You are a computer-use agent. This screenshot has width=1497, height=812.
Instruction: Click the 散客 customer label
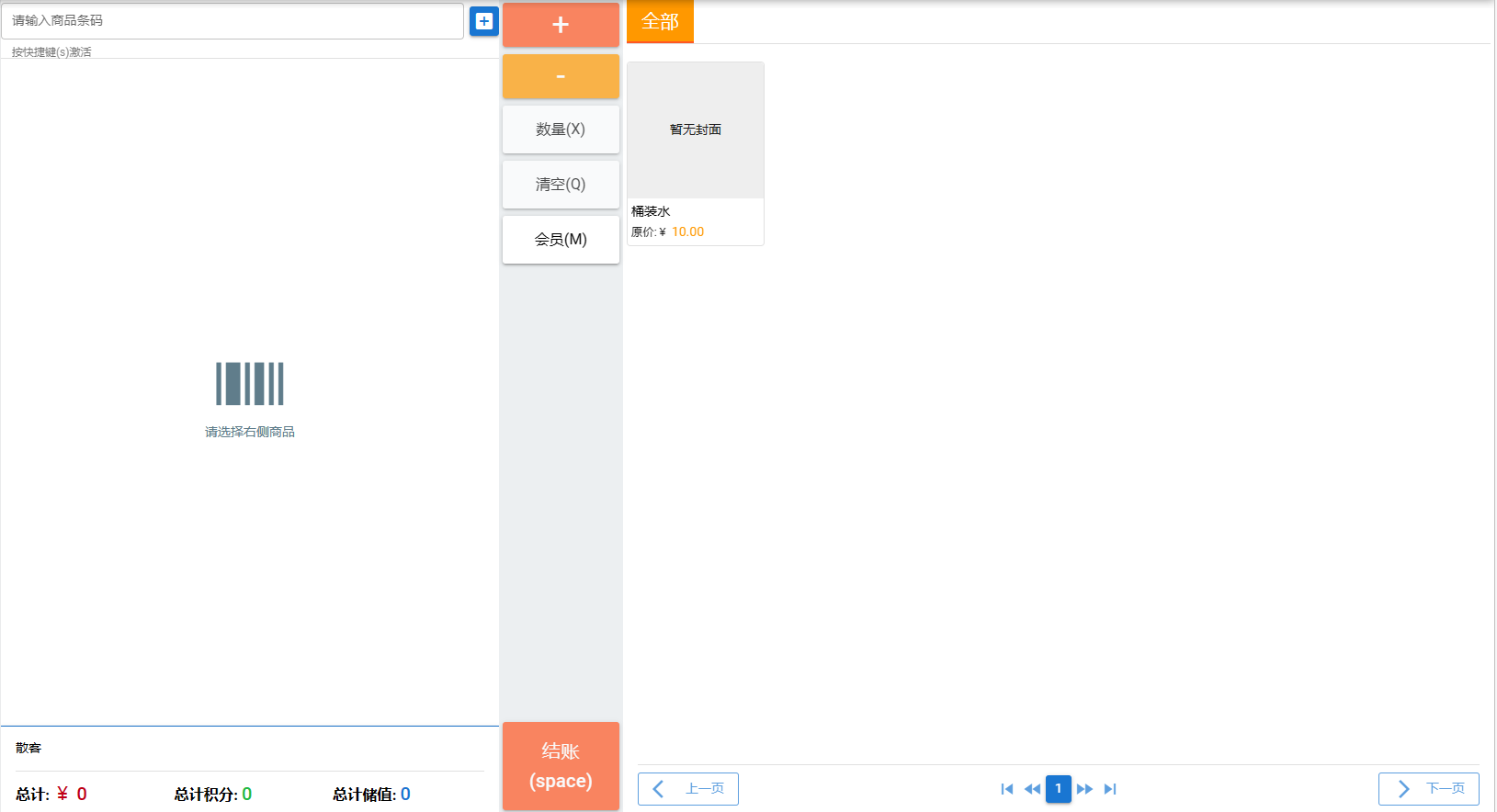coord(28,748)
